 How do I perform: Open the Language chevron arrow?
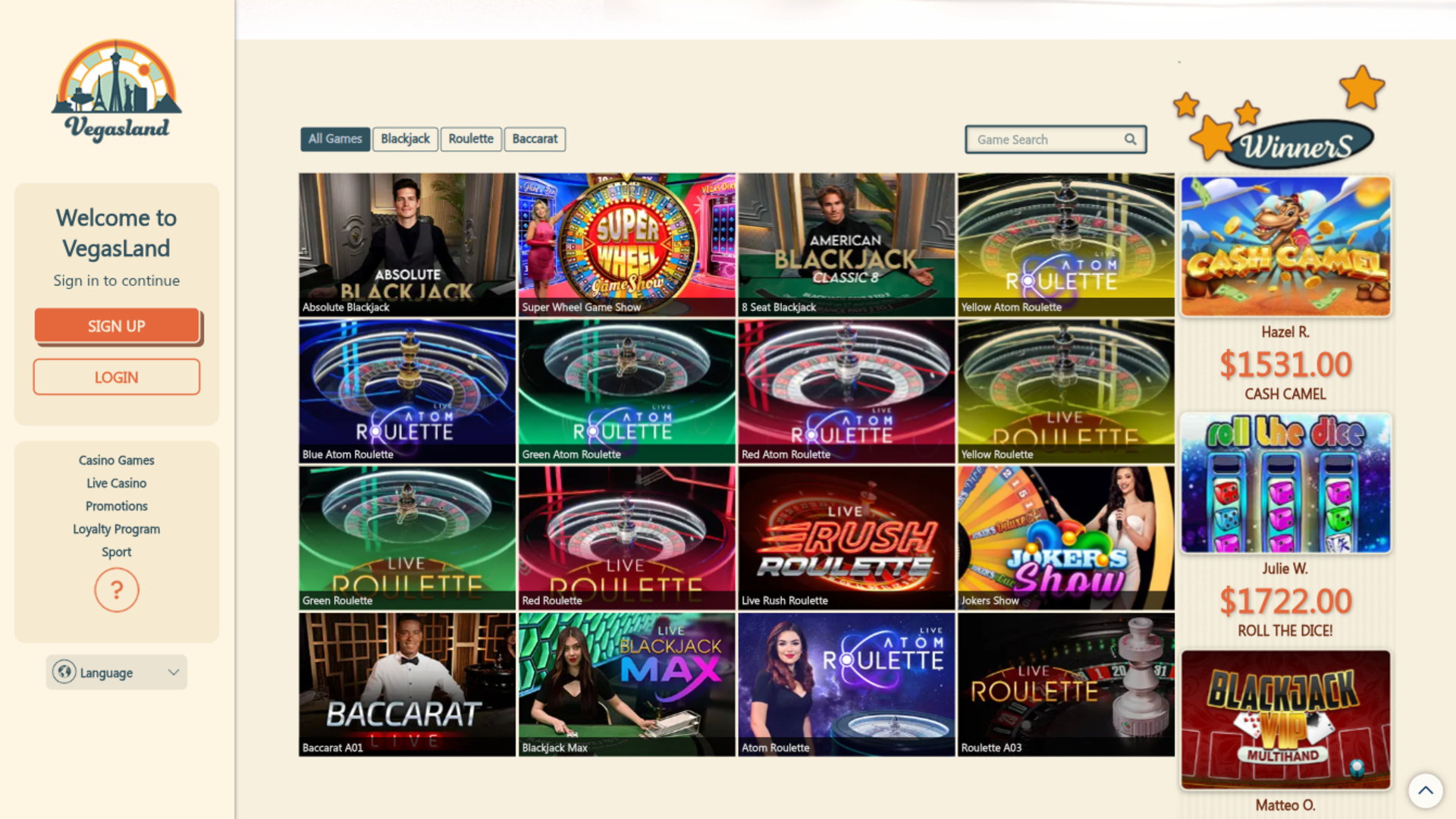click(173, 672)
